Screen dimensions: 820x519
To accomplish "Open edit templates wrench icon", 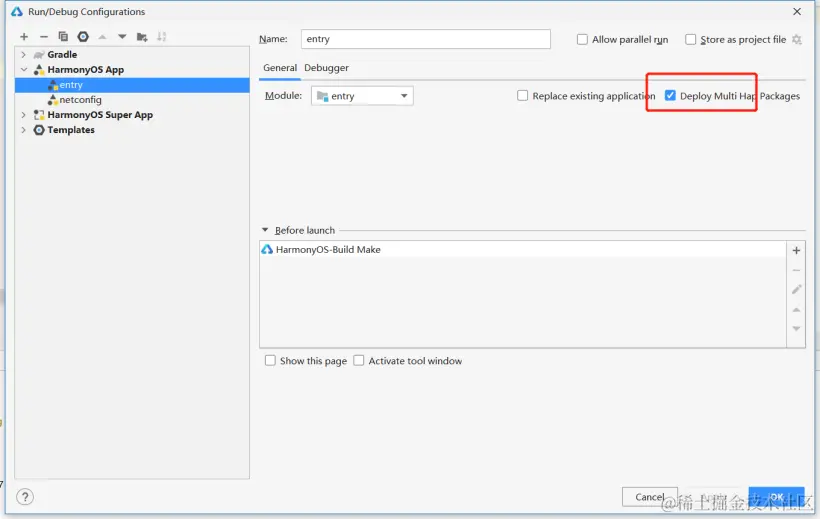I will pos(83,37).
